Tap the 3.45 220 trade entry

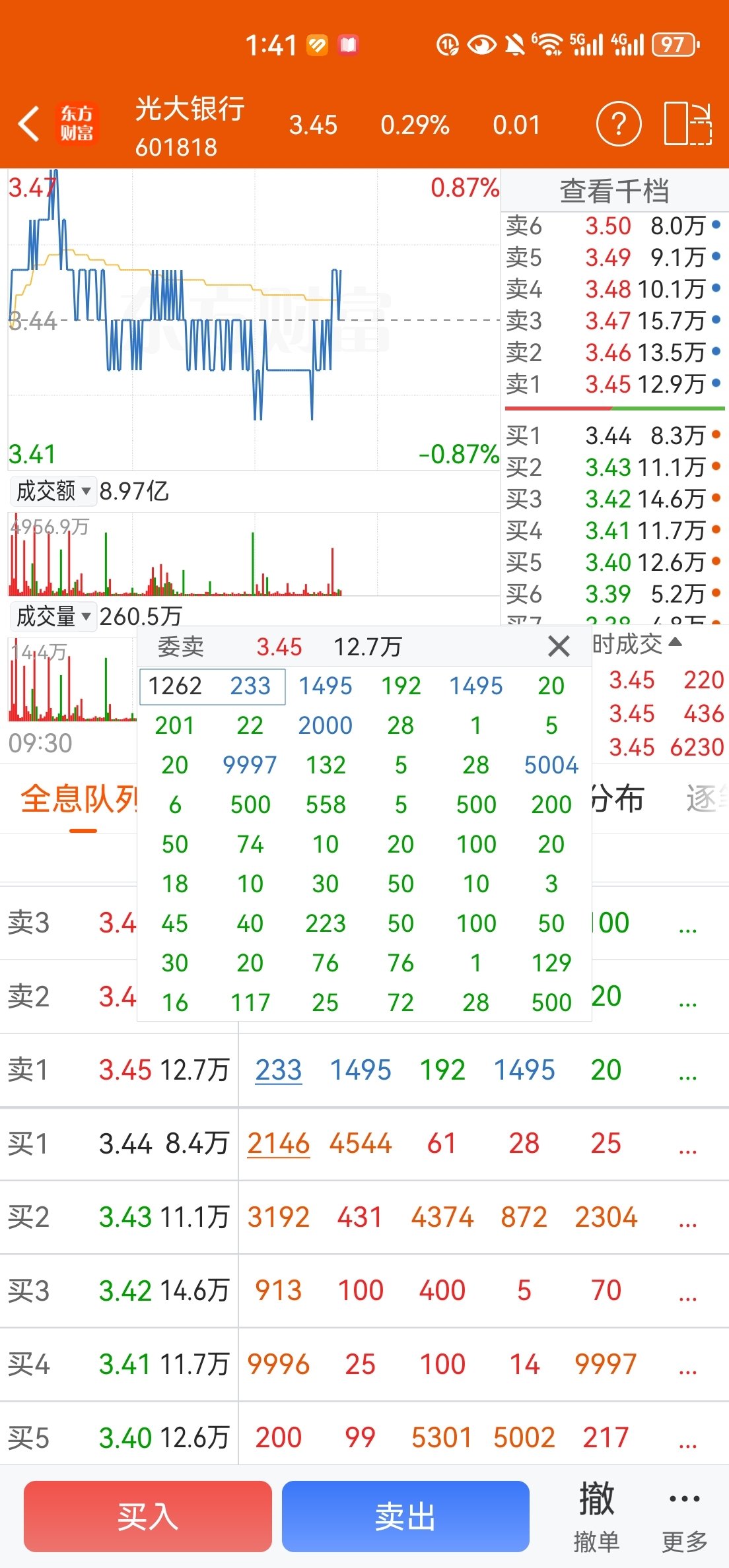click(x=666, y=680)
